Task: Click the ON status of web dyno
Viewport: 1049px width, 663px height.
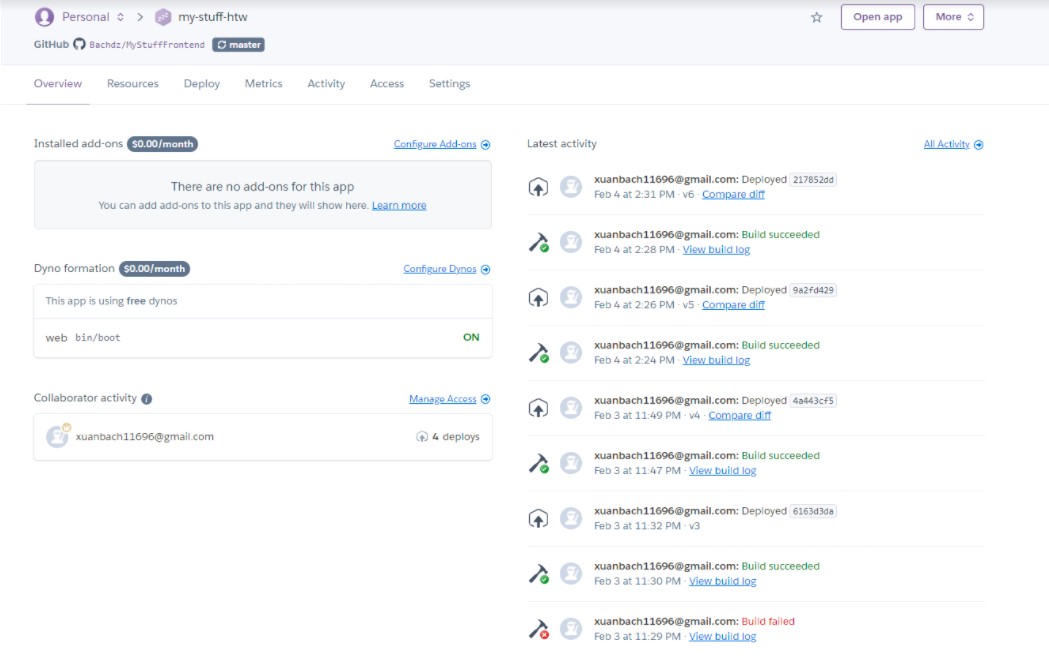Action: coord(471,337)
